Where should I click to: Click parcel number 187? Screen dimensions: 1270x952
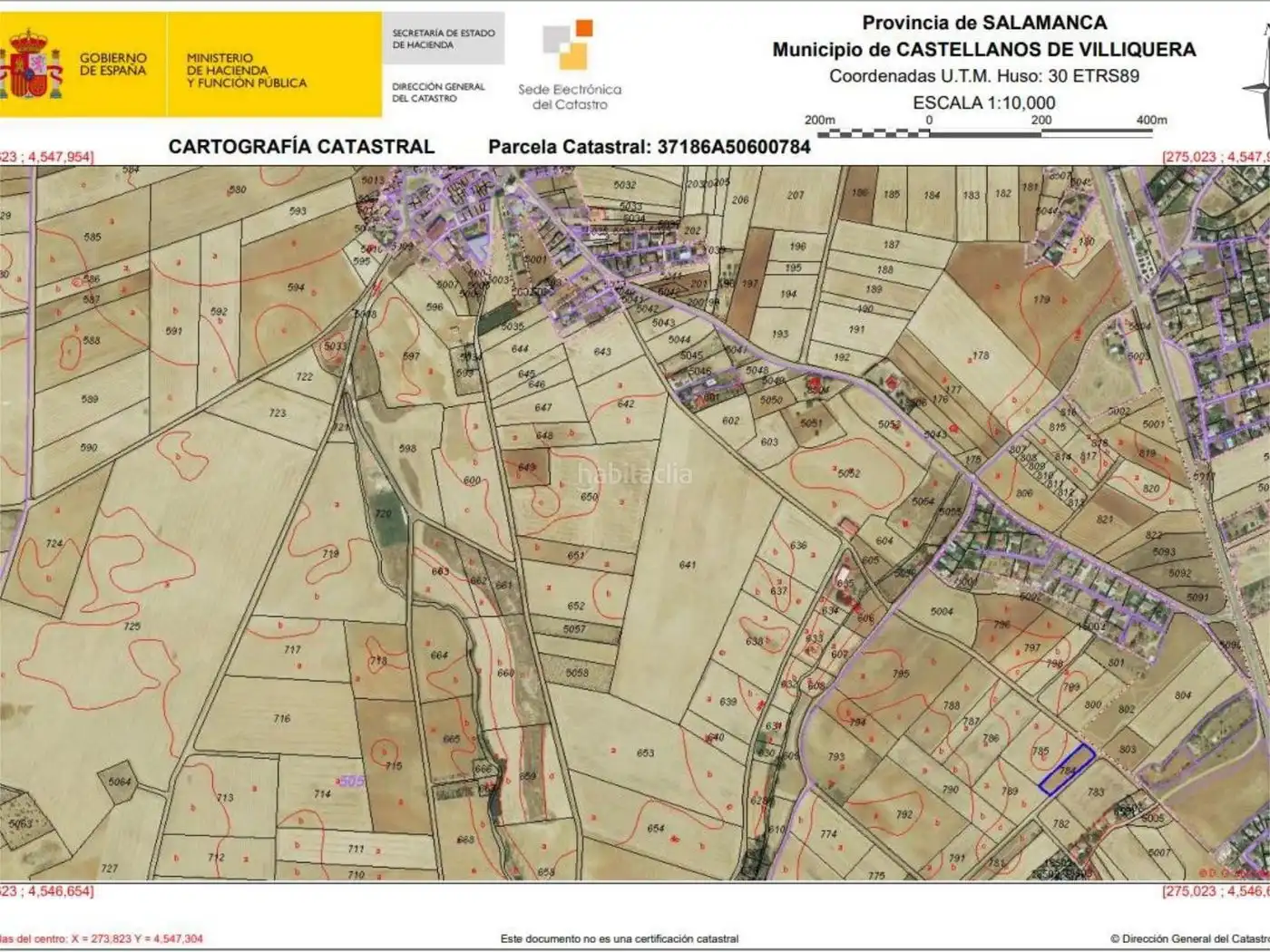(892, 244)
